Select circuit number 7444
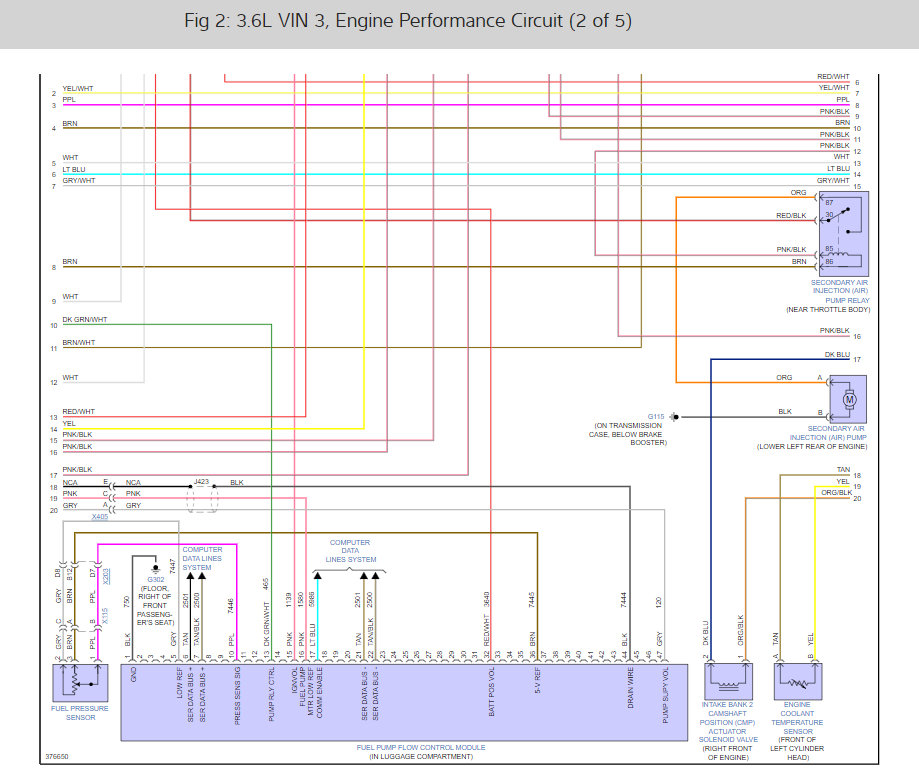Viewport: 919px width, 776px height. point(624,600)
